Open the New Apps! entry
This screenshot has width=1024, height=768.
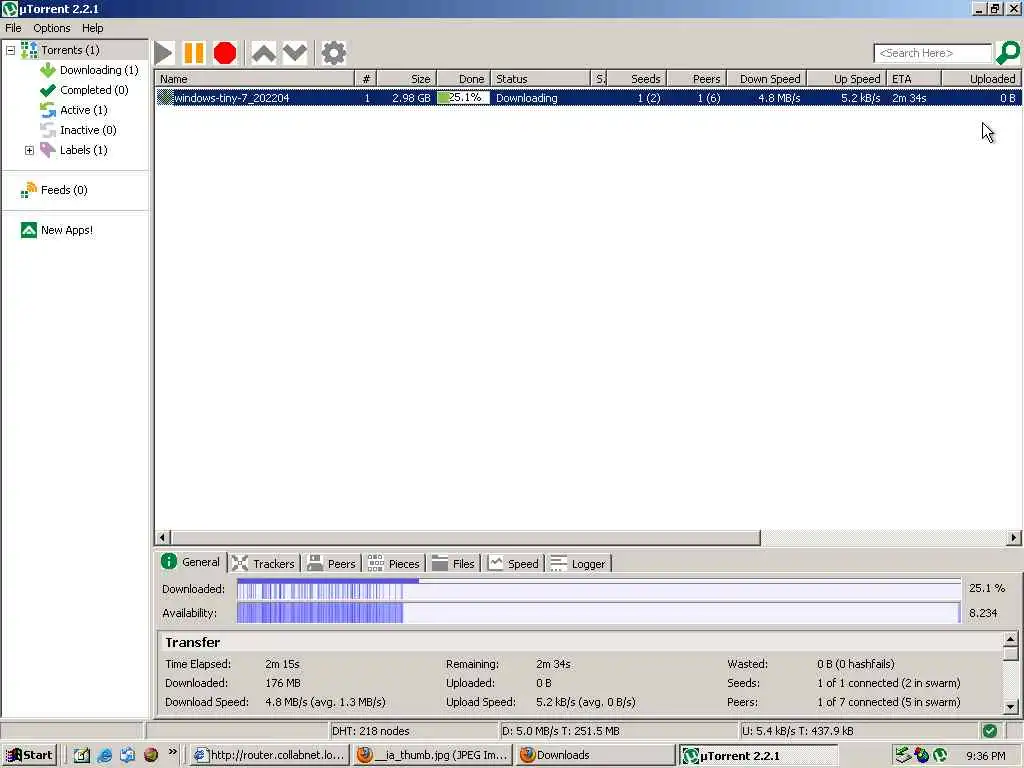click(67, 230)
